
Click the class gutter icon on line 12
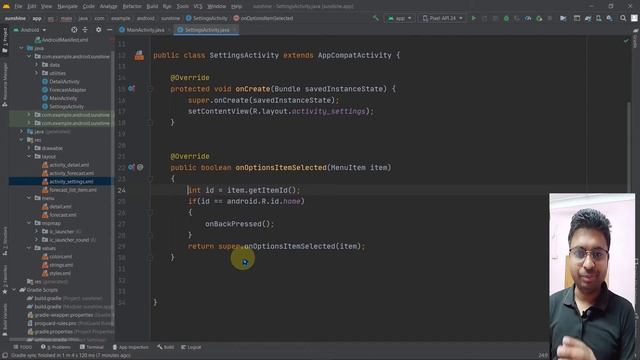139,56
